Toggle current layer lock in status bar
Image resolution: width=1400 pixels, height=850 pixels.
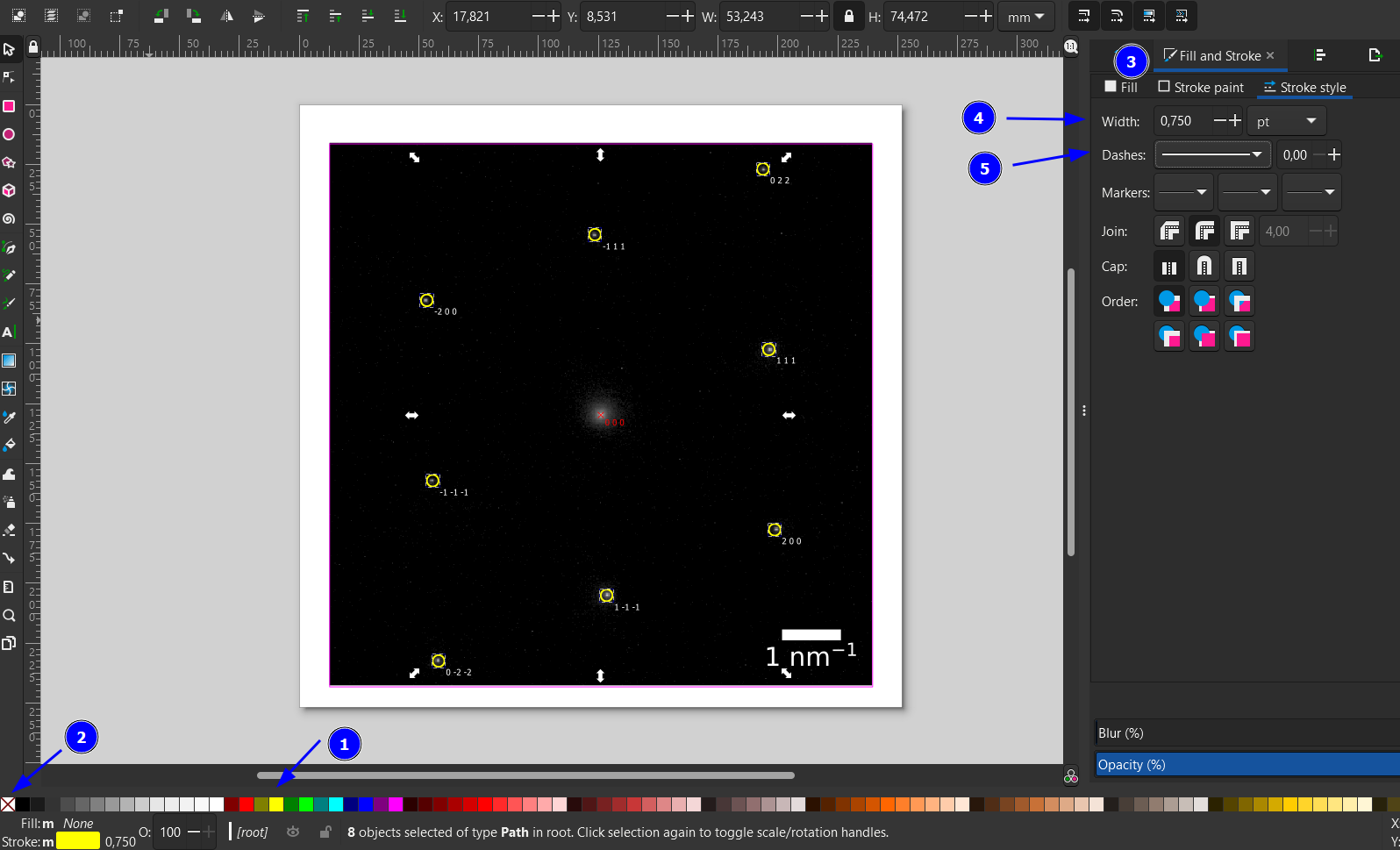pos(325,832)
